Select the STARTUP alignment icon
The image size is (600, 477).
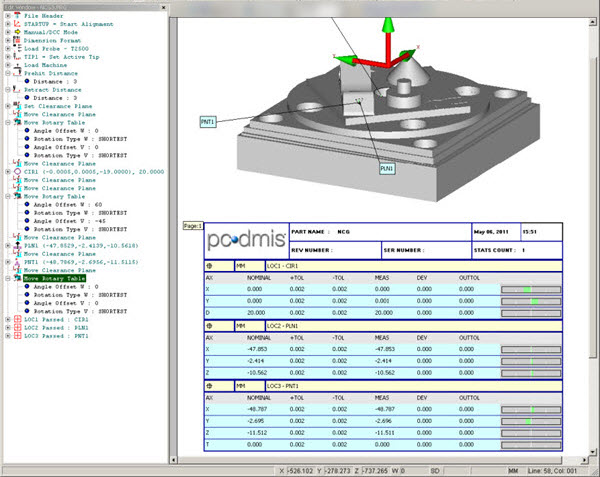coord(16,26)
